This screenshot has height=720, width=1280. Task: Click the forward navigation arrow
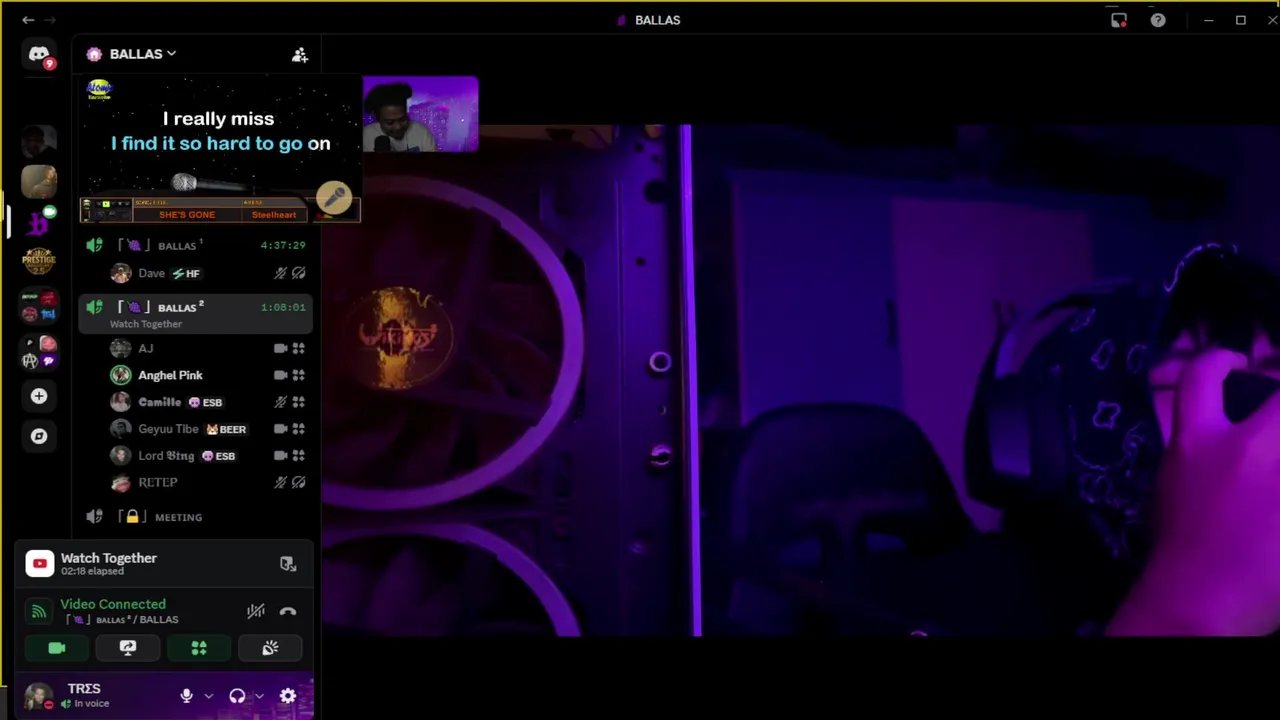[x=50, y=20]
